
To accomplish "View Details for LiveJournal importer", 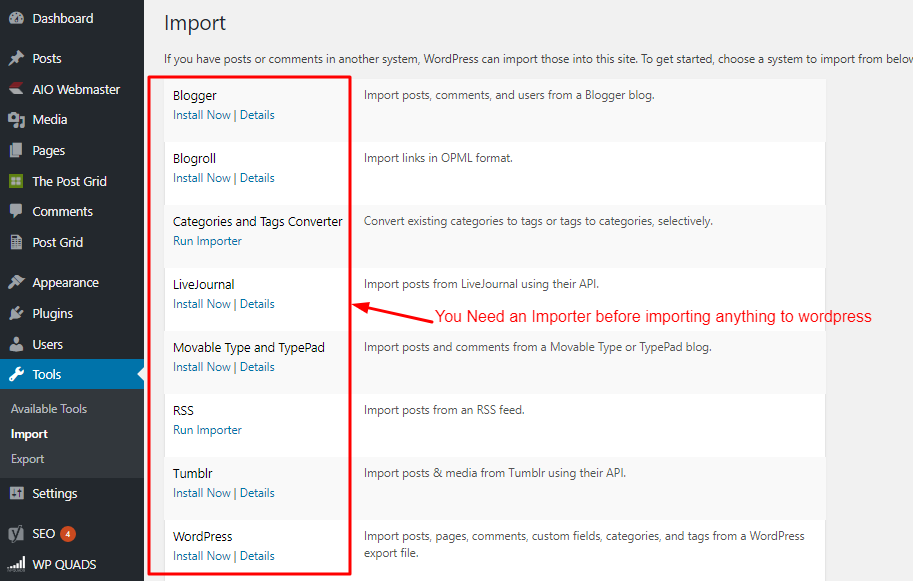I will click(x=257, y=304).
